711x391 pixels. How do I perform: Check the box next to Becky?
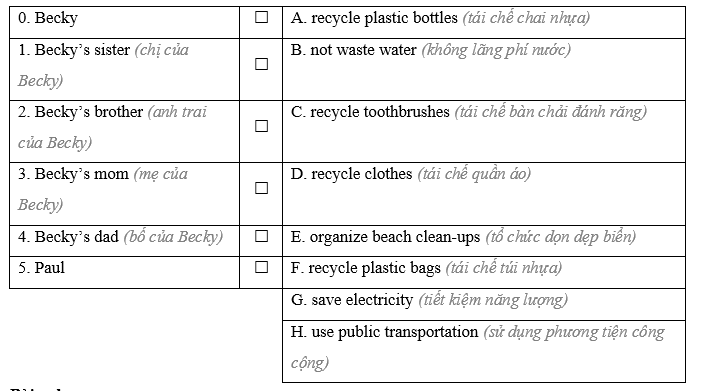pos(261,17)
